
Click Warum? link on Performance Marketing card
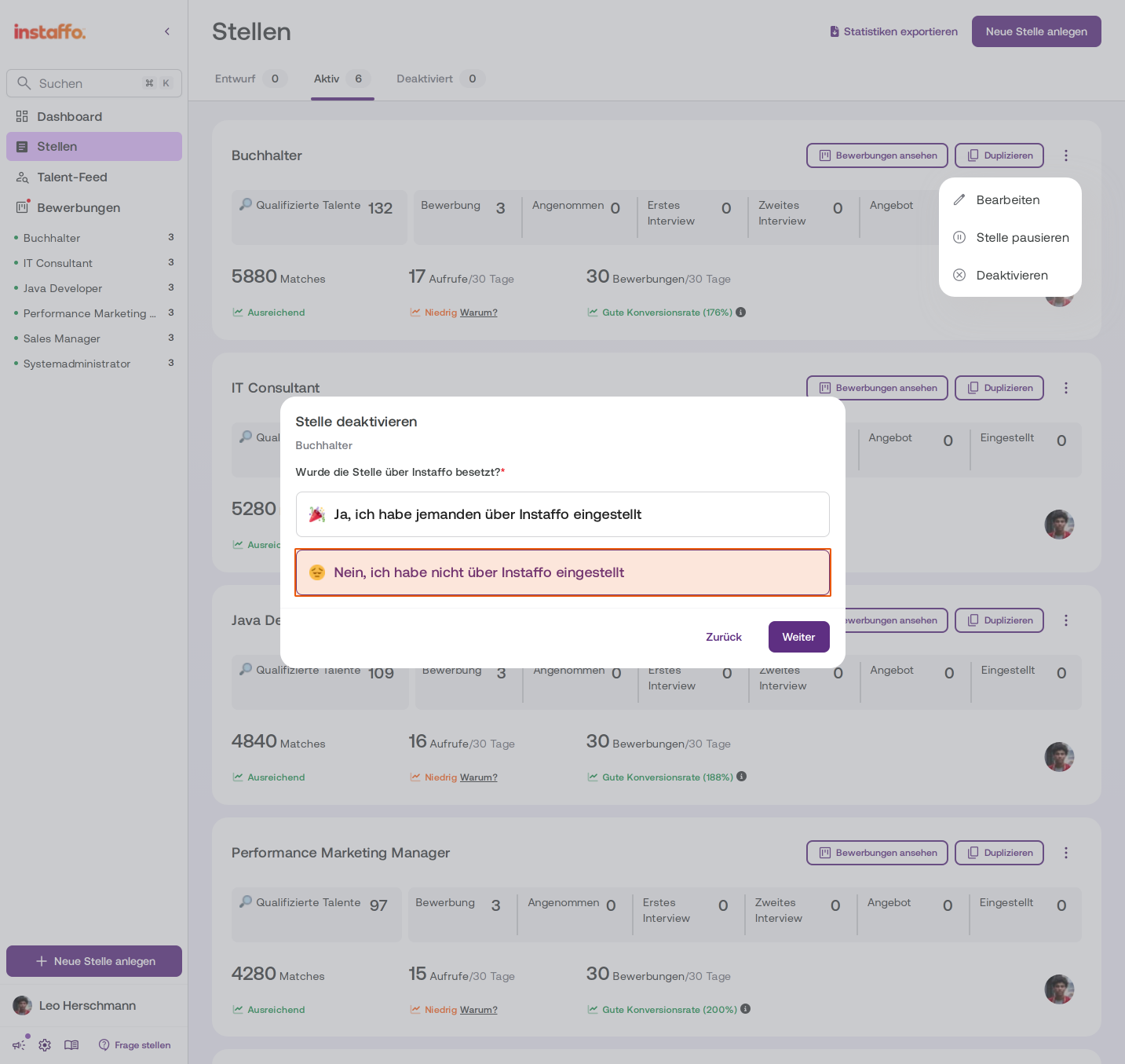(479, 1010)
